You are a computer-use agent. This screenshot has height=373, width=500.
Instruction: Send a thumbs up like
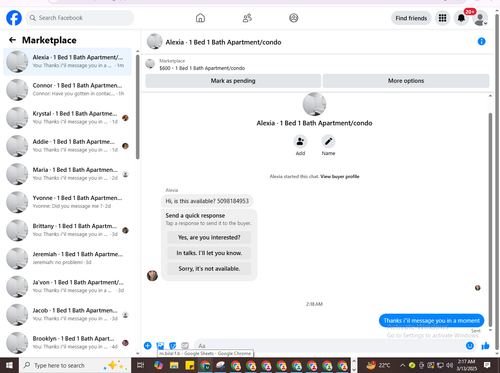click(x=485, y=346)
